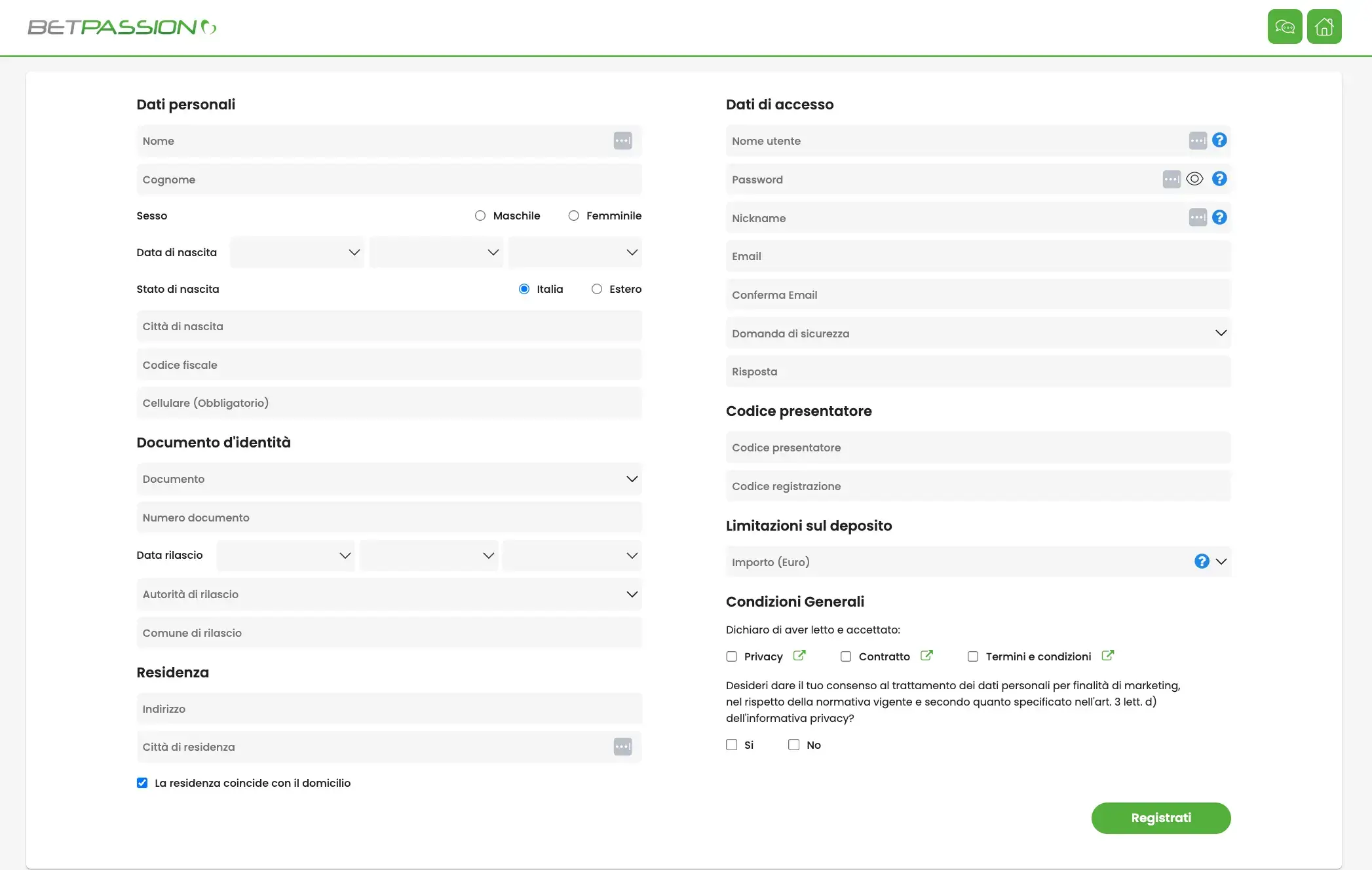The height and width of the screenshot is (870, 1372).
Task: Click the Numero documento field
Action: pyautogui.click(x=389, y=518)
